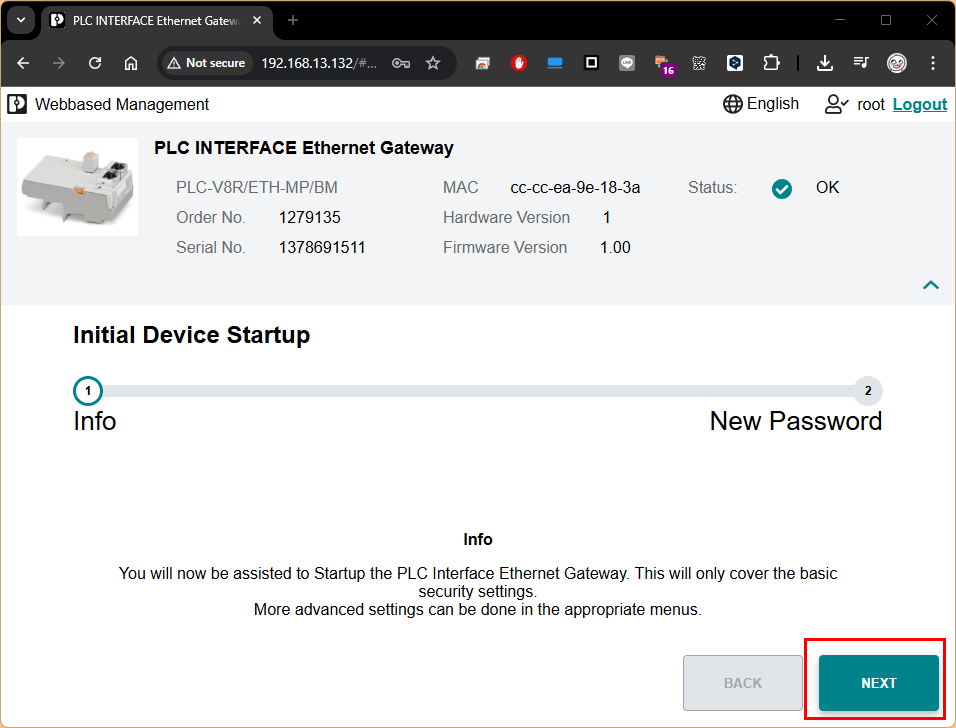Viewport: 956px width, 728px height.
Task: Open the browser downloads icon
Action: coord(825,63)
